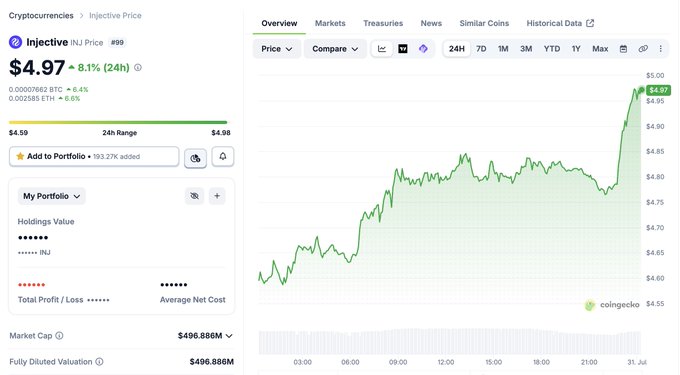
Task: Select YTD time range
Action: point(552,49)
